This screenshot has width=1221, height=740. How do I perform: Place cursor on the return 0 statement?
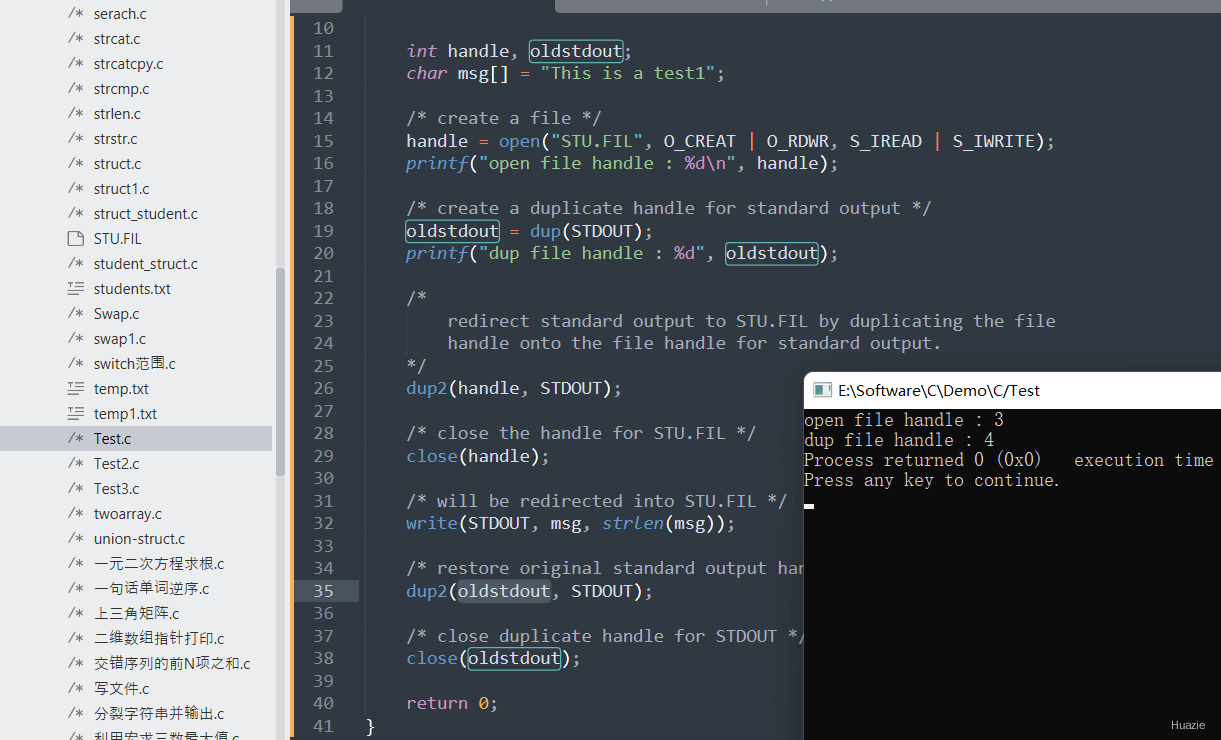(x=452, y=703)
